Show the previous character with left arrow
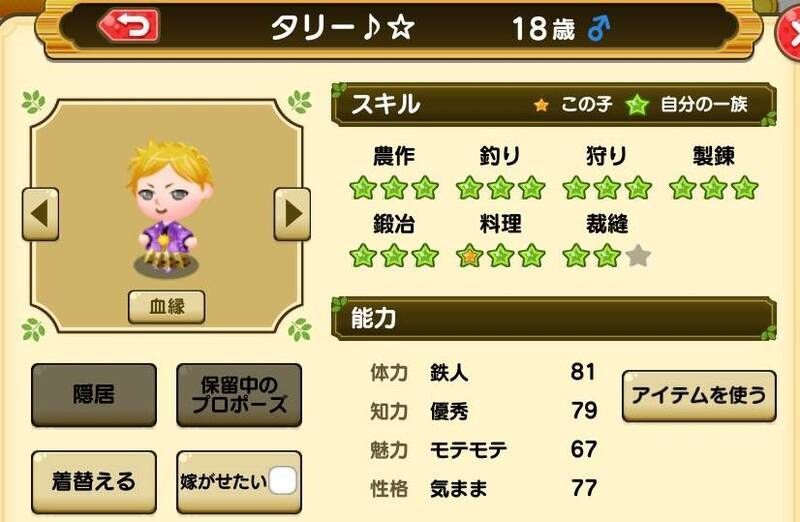 40,214
